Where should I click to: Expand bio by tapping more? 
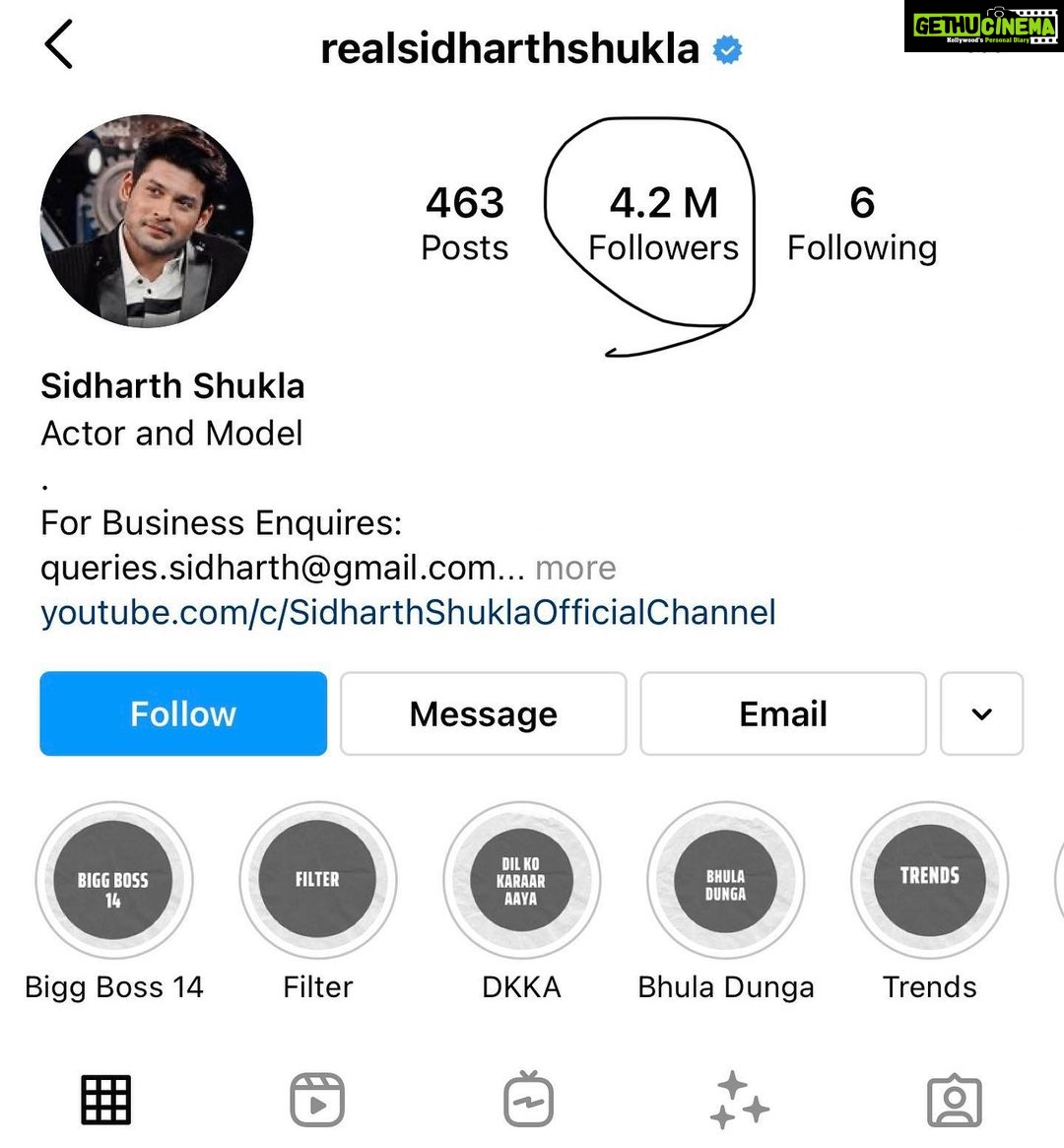click(576, 569)
